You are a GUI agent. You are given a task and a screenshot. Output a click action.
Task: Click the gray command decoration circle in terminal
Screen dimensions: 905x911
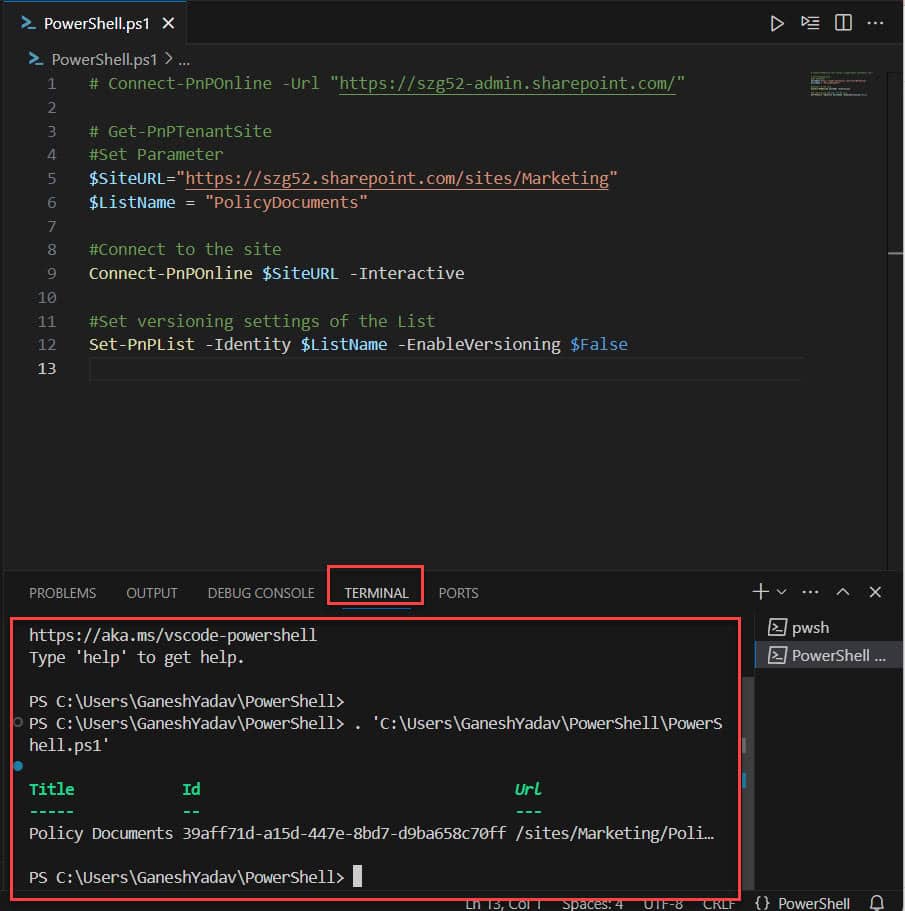click(18, 722)
